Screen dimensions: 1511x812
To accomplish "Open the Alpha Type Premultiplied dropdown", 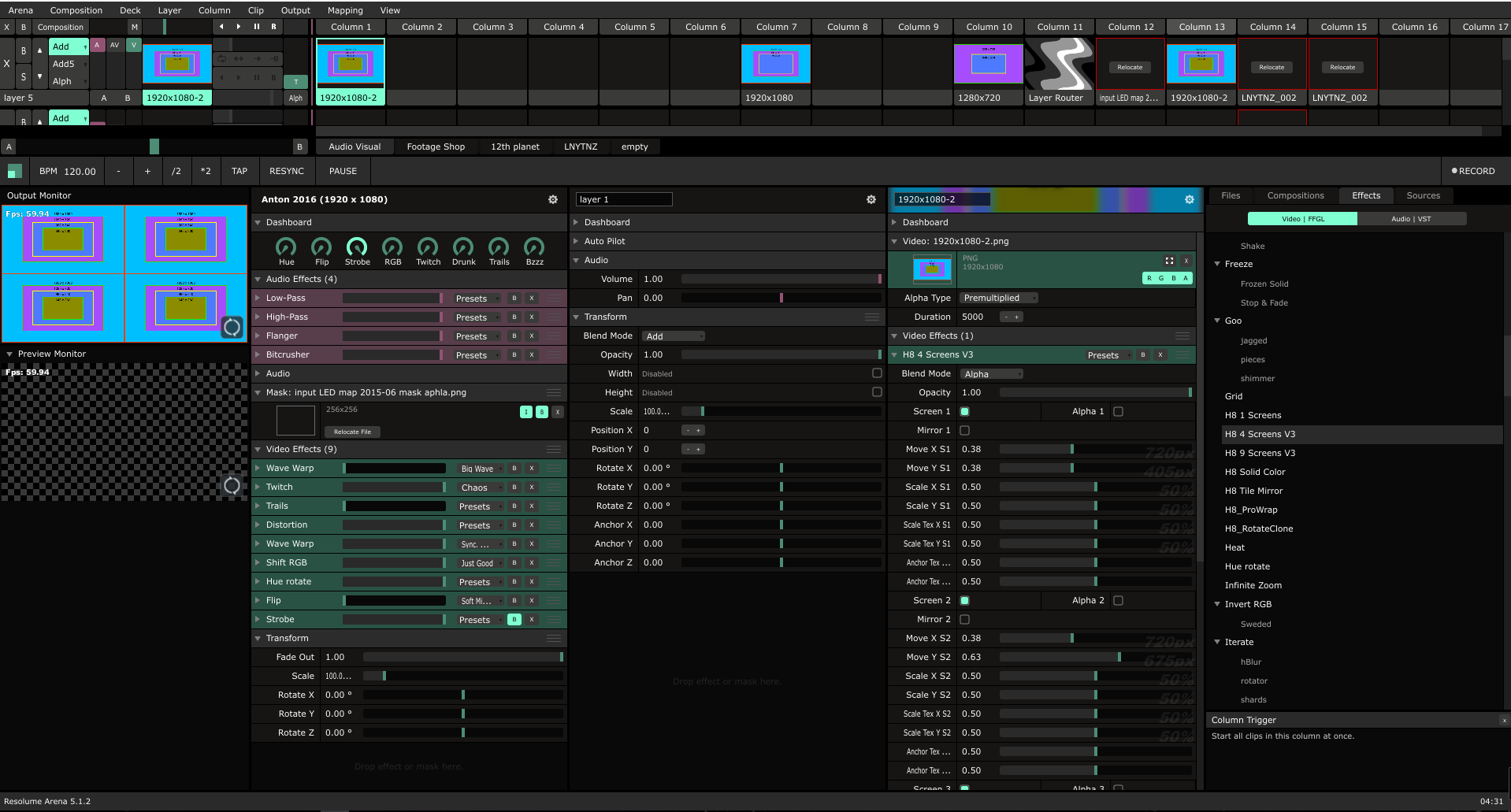I will (x=998, y=298).
